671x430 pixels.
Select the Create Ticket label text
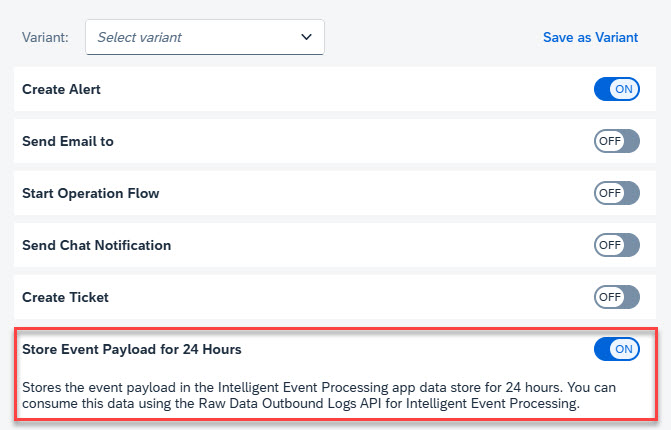(x=65, y=297)
